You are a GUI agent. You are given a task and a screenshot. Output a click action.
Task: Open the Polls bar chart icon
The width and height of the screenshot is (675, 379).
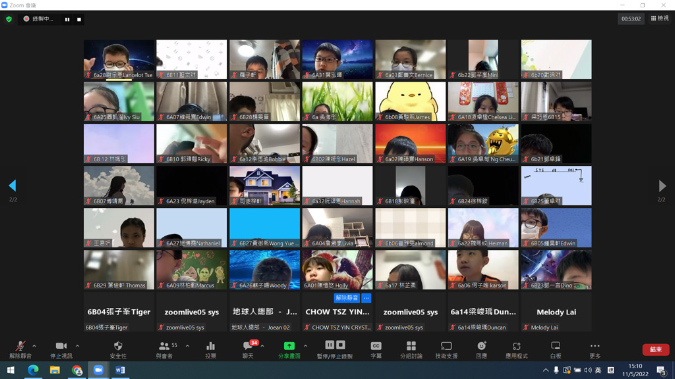coord(211,349)
